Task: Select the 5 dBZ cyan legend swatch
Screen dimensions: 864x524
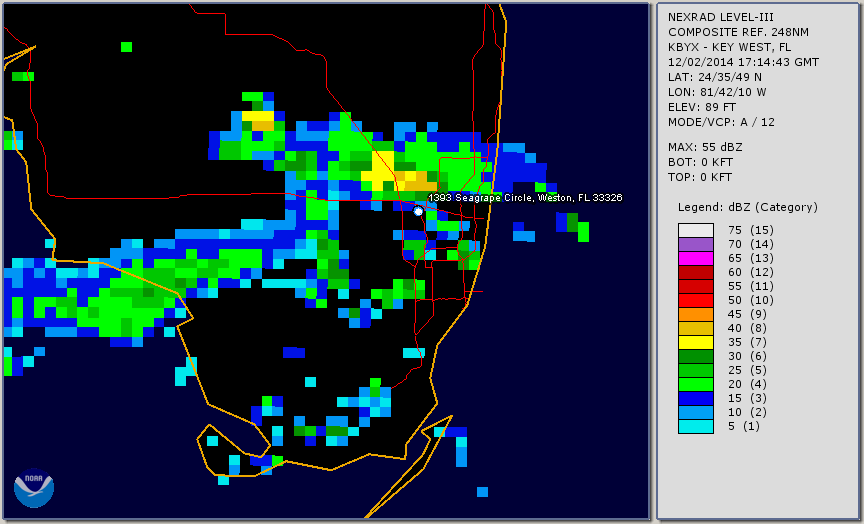Action: (x=695, y=426)
